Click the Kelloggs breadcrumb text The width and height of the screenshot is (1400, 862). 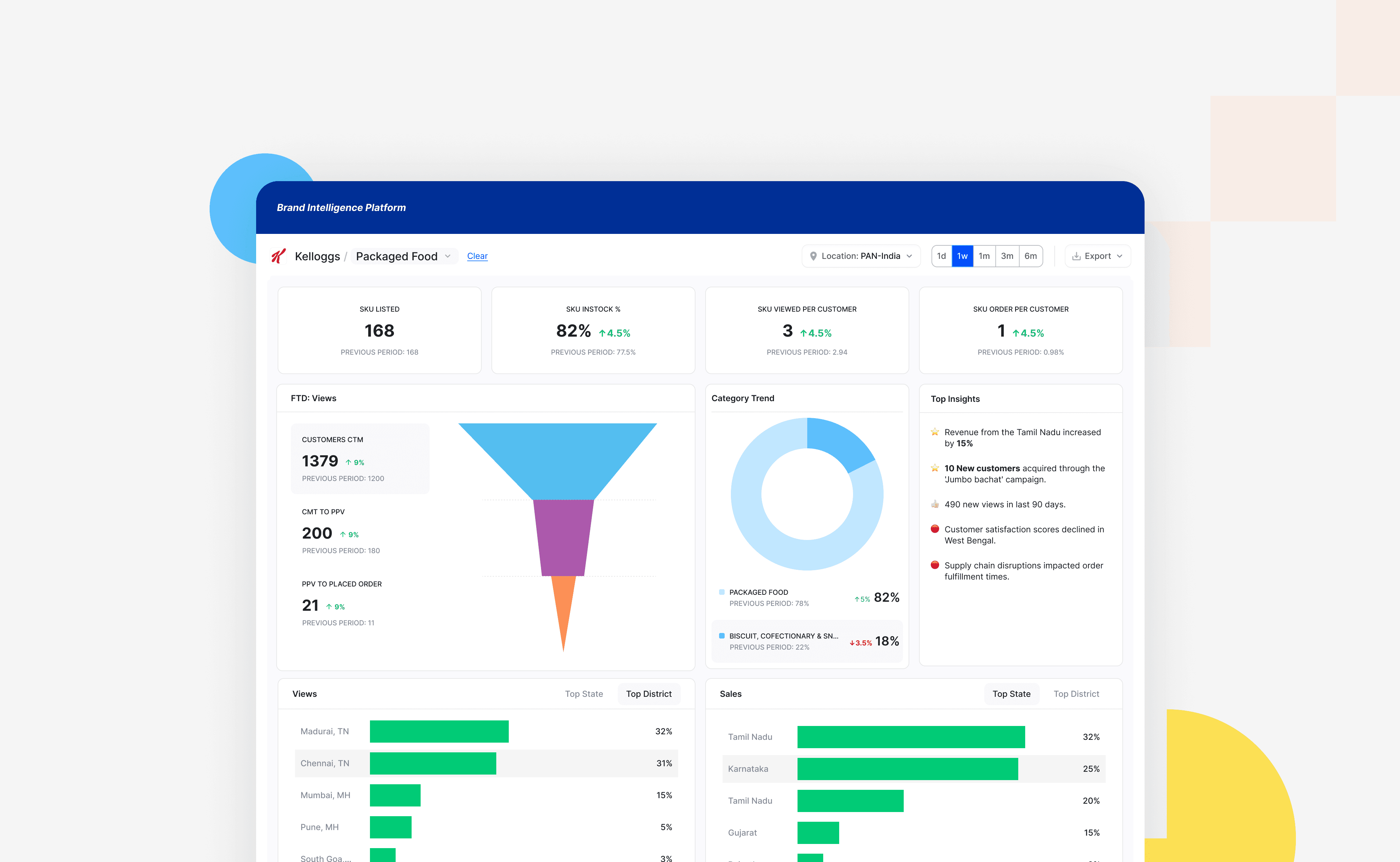(x=317, y=256)
